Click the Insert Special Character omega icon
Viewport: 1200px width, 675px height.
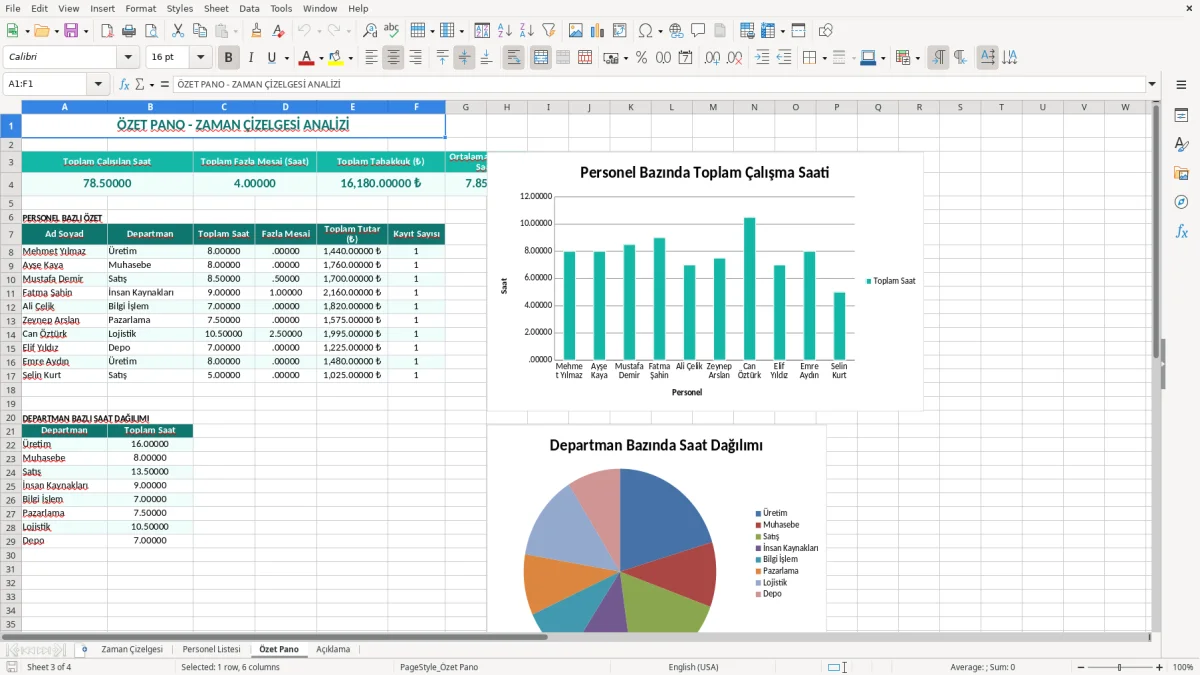click(x=645, y=31)
